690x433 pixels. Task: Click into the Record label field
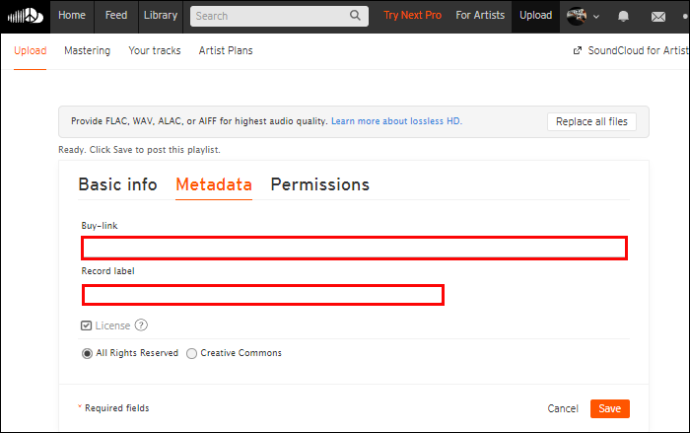(263, 295)
